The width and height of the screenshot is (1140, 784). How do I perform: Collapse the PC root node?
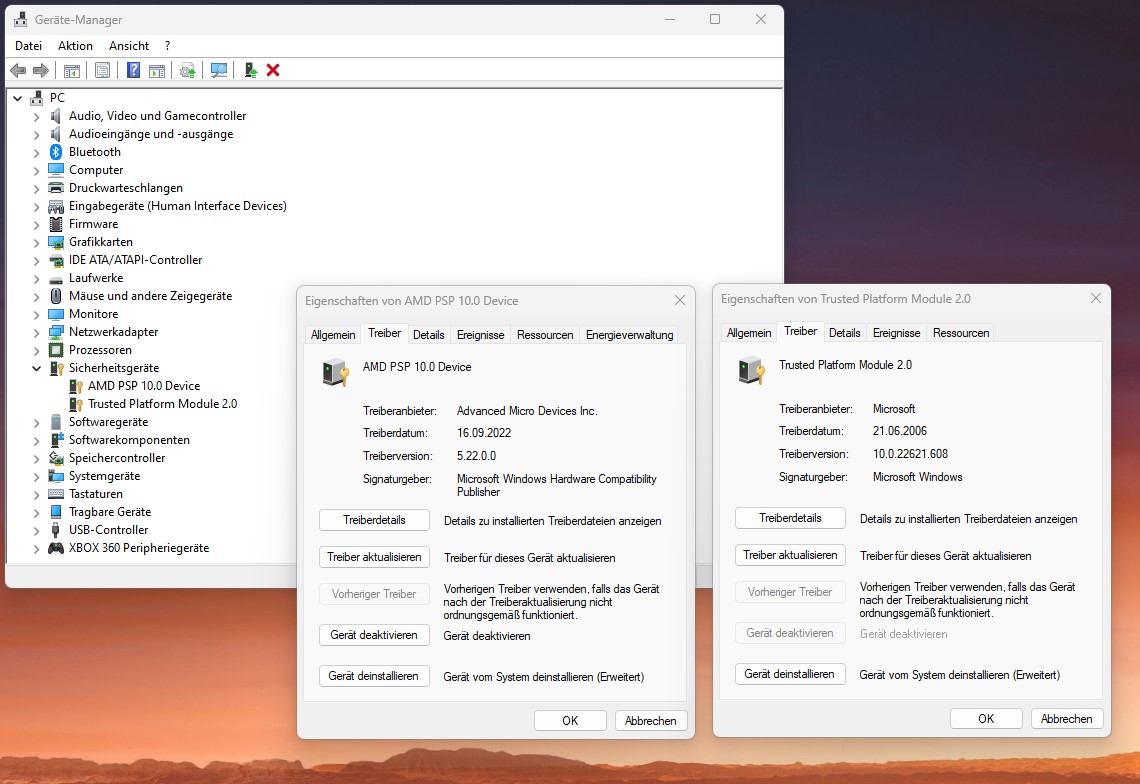(x=17, y=97)
